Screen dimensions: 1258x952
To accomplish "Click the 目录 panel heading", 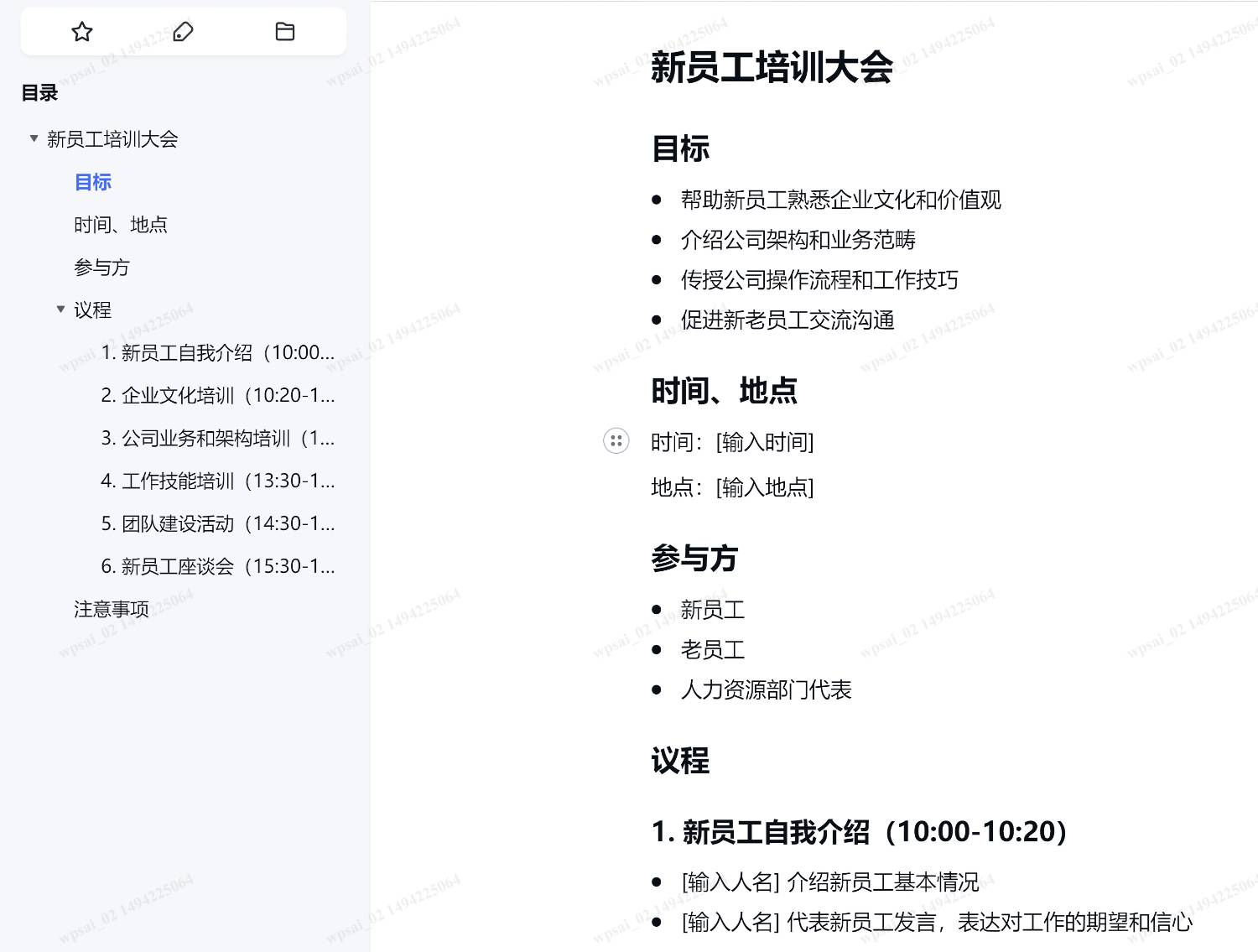I will pos(39,93).
